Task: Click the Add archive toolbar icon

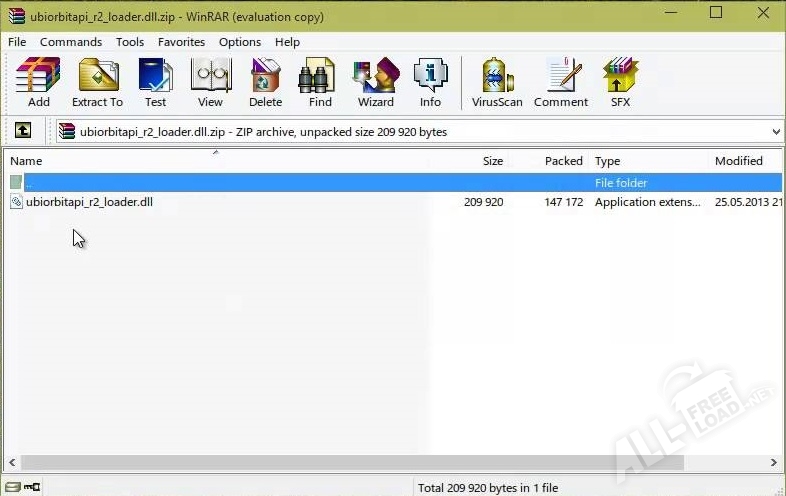Action: [38, 82]
